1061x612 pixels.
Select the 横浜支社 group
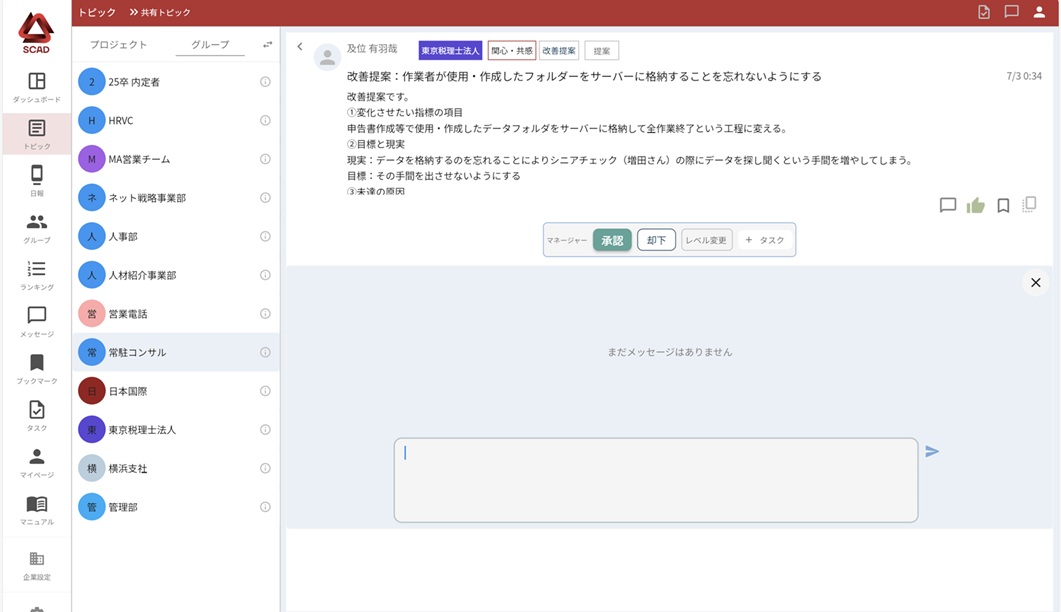(176, 468)
